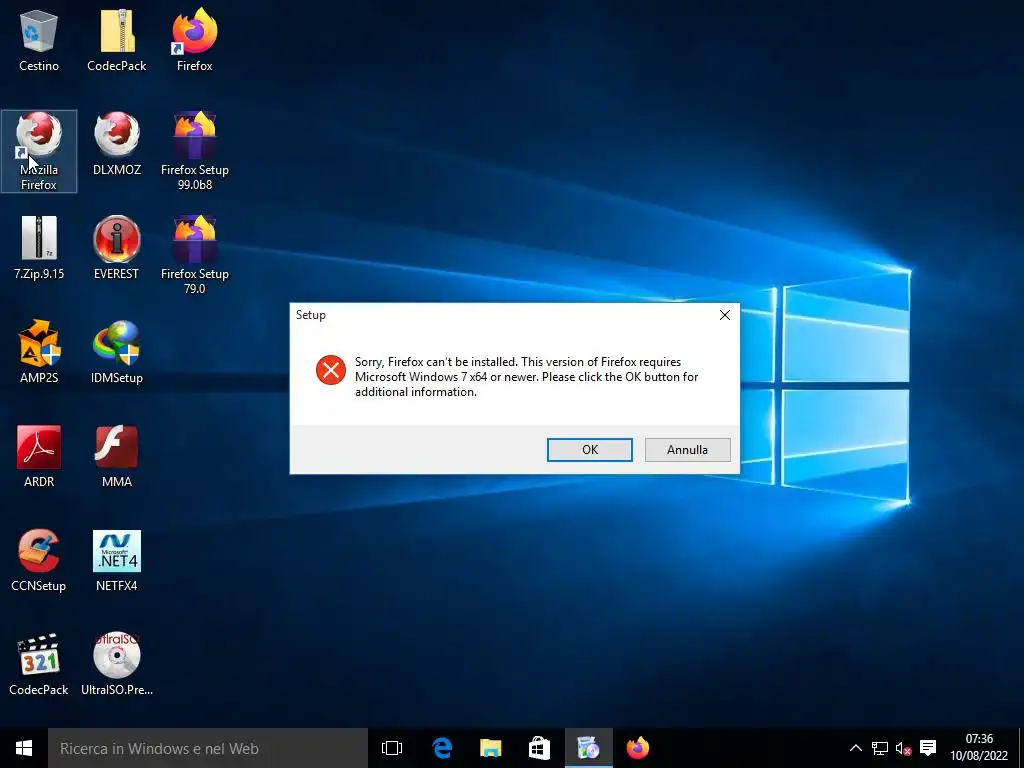
Task: Open Microsoft Store from taskbar
Action: pyautogui.click(x=539, y=748)
